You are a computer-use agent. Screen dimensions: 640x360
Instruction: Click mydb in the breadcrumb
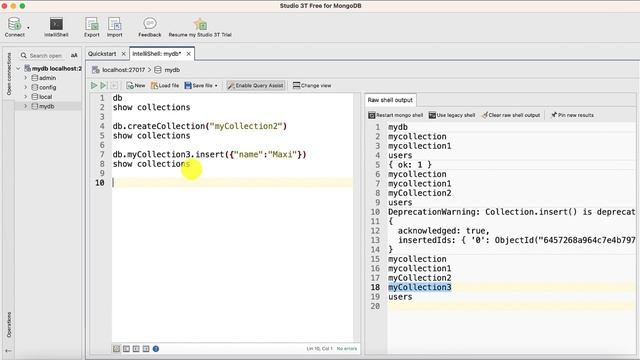172,70
